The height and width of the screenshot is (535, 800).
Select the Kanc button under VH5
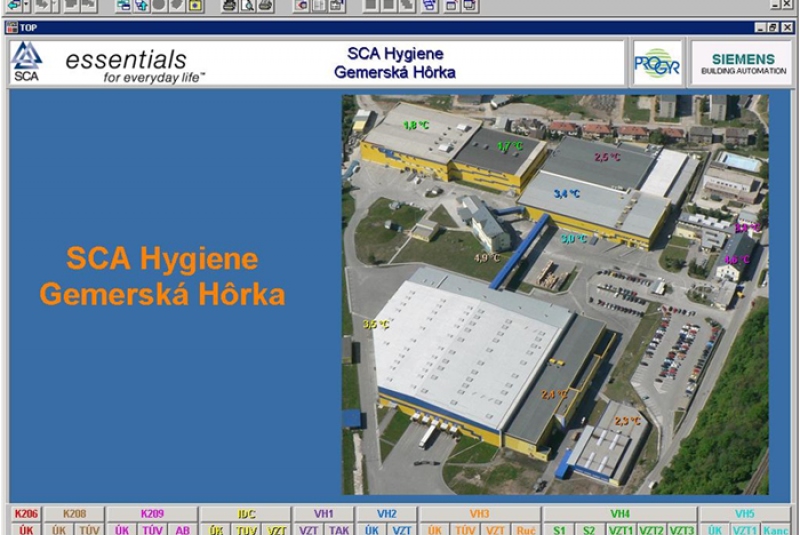tap(775, 529)
